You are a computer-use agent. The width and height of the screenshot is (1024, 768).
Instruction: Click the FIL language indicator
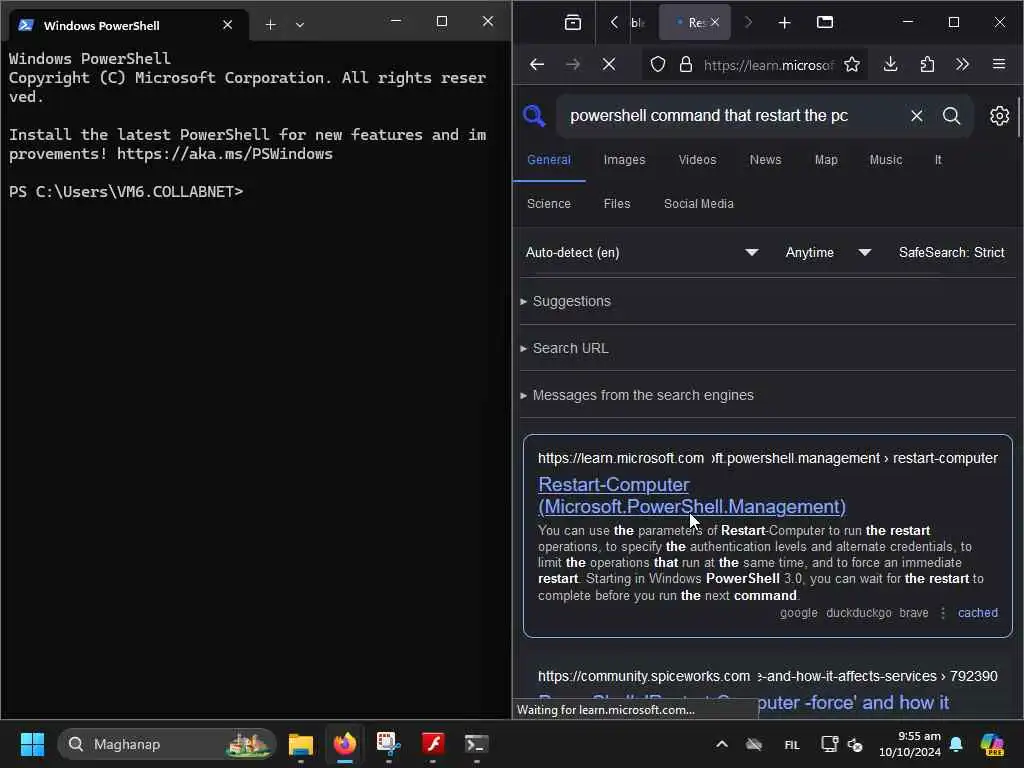[x=792, y=744]
